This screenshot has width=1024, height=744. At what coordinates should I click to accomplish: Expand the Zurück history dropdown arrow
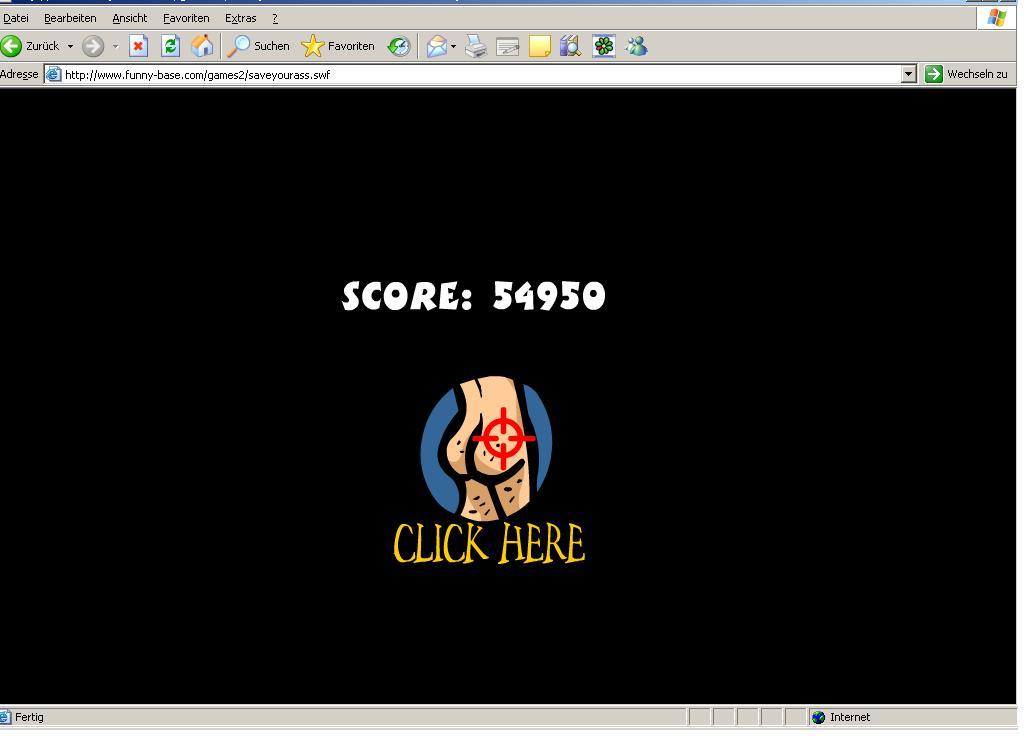click(70, 46)
